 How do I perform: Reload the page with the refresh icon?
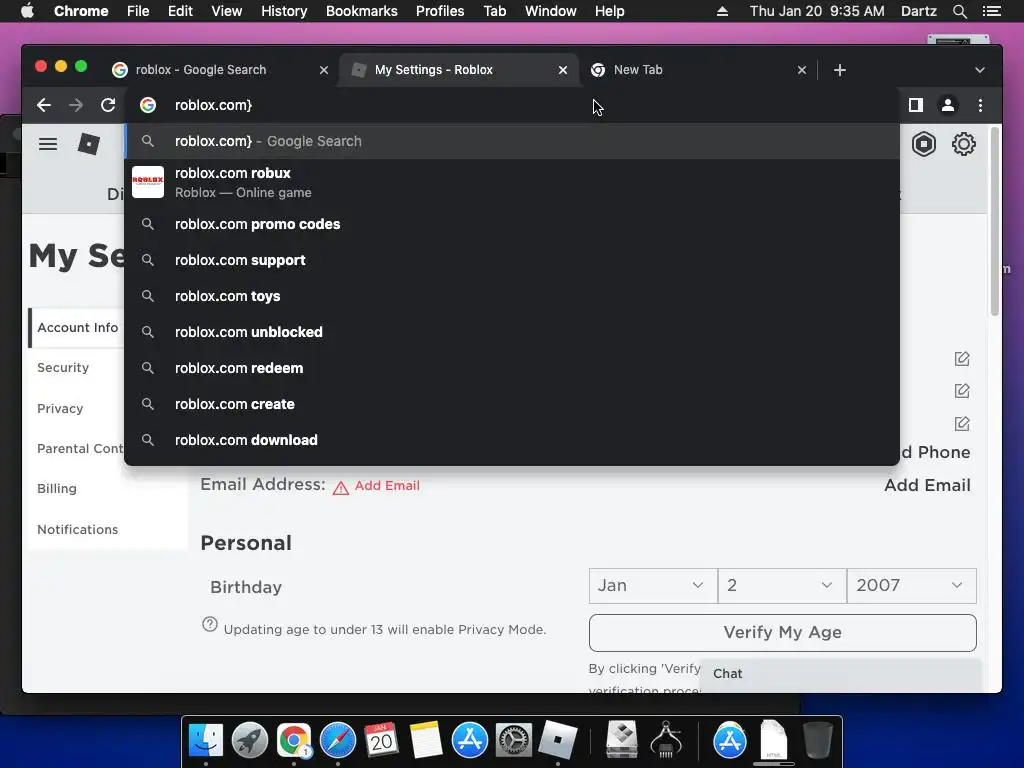click(108, 105)
